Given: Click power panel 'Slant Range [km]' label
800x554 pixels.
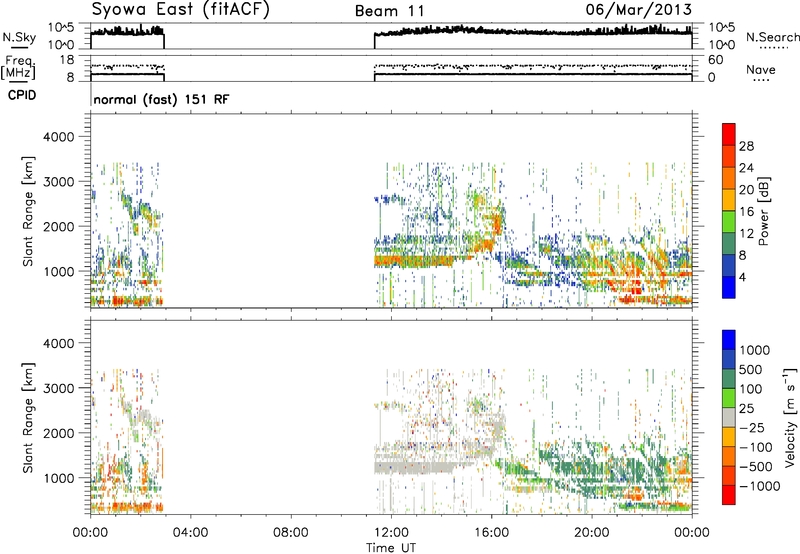Looking at the screenshot, I should (x=28, y=211).
